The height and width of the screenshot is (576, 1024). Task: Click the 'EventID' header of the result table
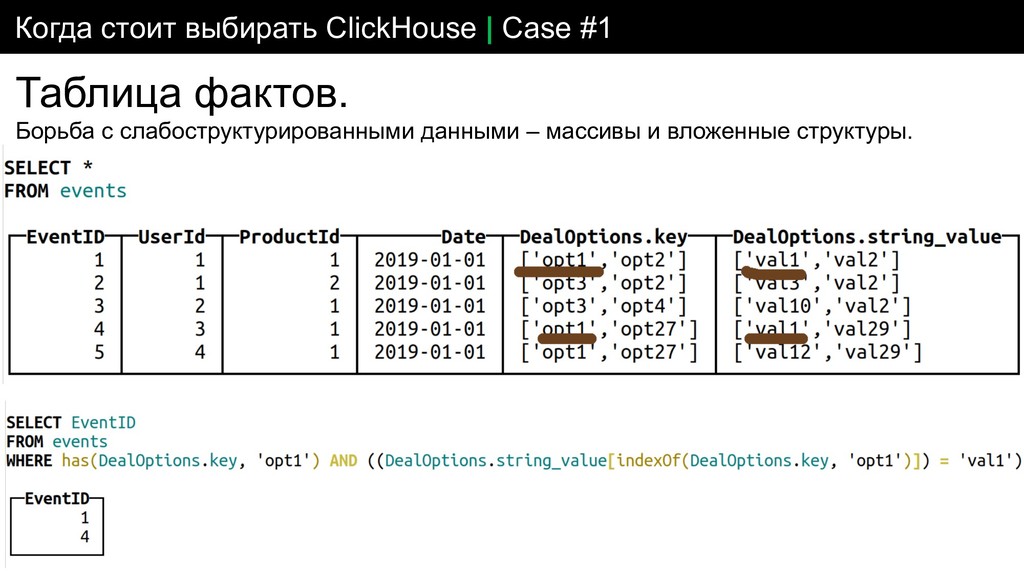click(x=57, y=498)
